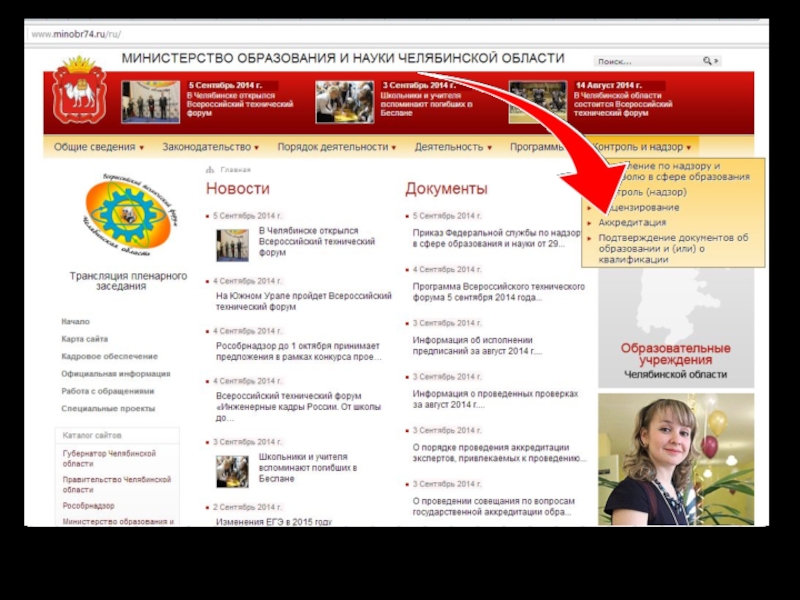Open the 14 Август 2014 header news thumbnail
Screen dimensions: 800x600
[538, 102]
